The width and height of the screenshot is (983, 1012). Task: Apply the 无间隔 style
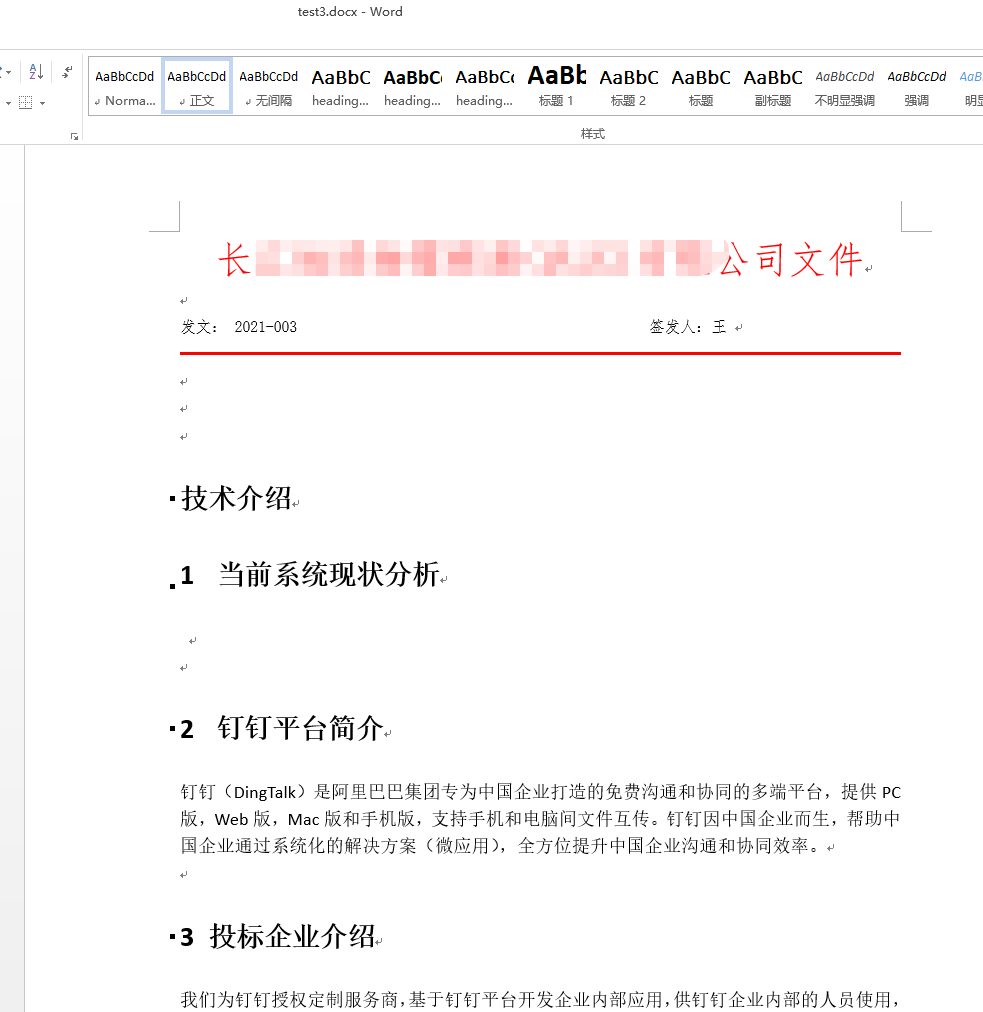[x=268, y=86]
